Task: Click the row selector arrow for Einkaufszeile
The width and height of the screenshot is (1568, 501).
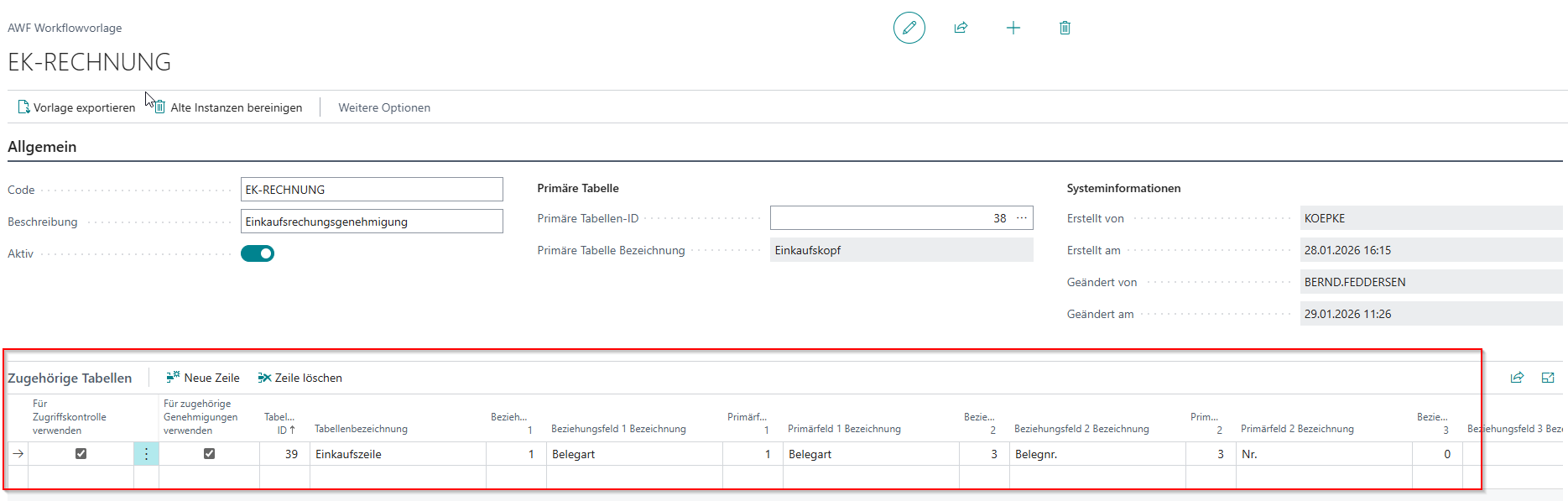Action: coord(18,454)
